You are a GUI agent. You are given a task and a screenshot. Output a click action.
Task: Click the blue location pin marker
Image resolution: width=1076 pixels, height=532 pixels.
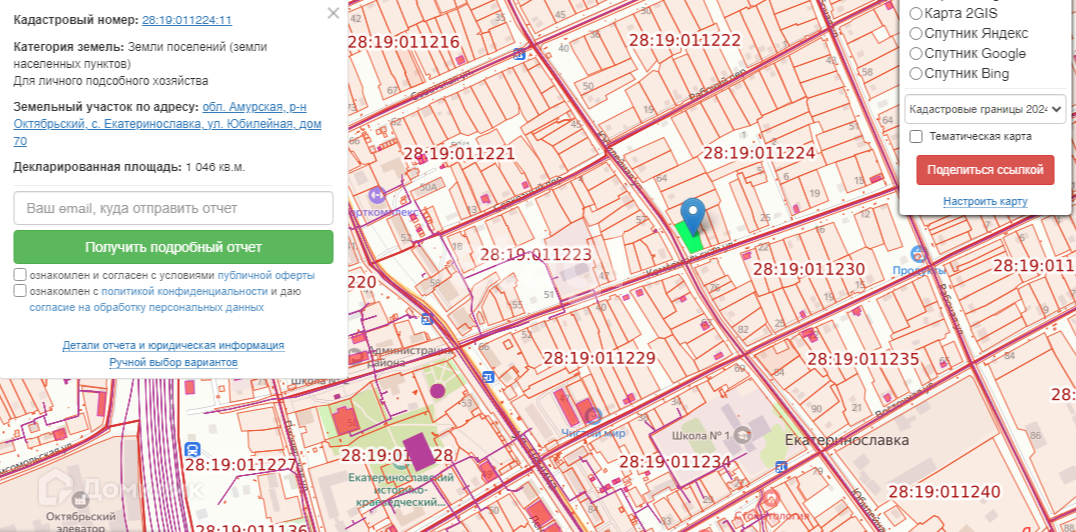coord(693,214)
